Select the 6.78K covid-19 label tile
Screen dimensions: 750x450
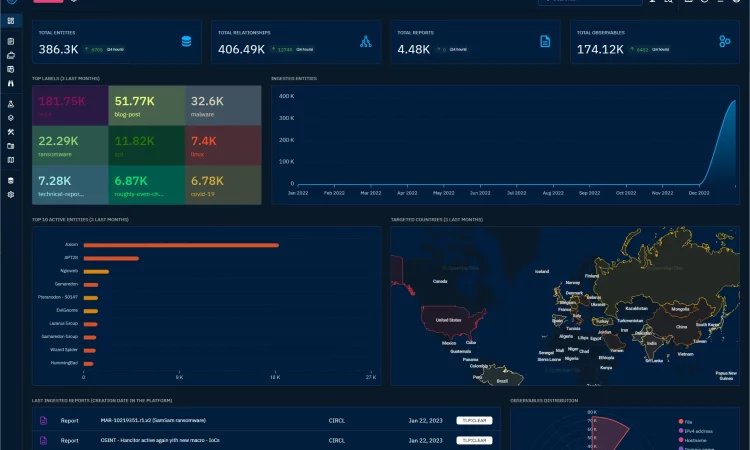[223, 185]
